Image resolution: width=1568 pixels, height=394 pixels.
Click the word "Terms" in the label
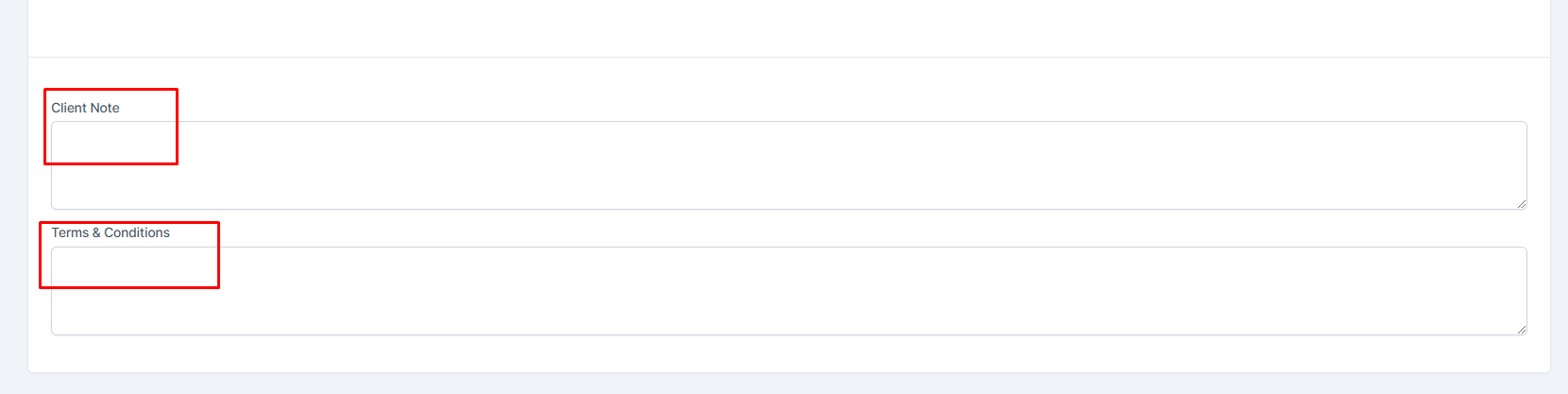coord(70,232)
